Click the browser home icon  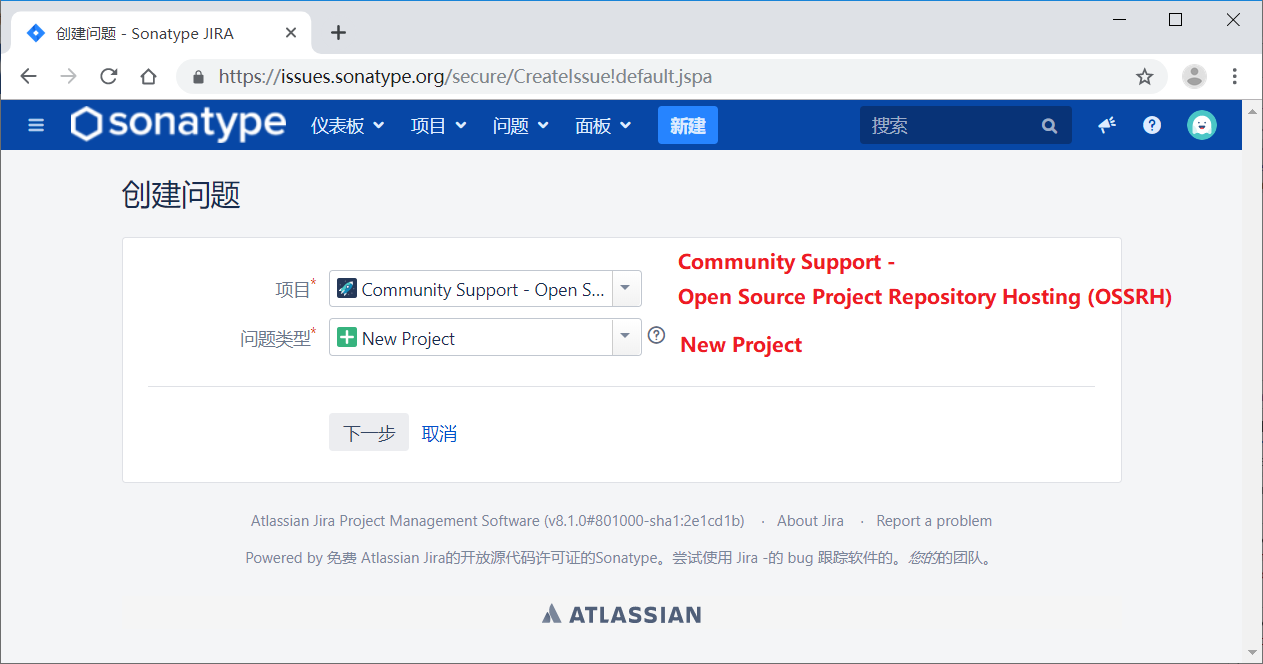148,77
